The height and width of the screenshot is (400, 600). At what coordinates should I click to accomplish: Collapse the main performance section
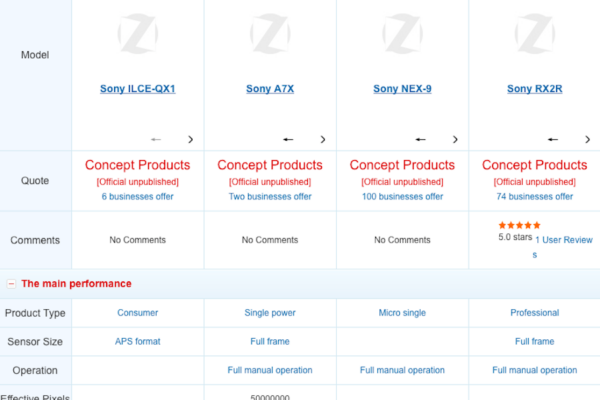(x=11, y=284)
